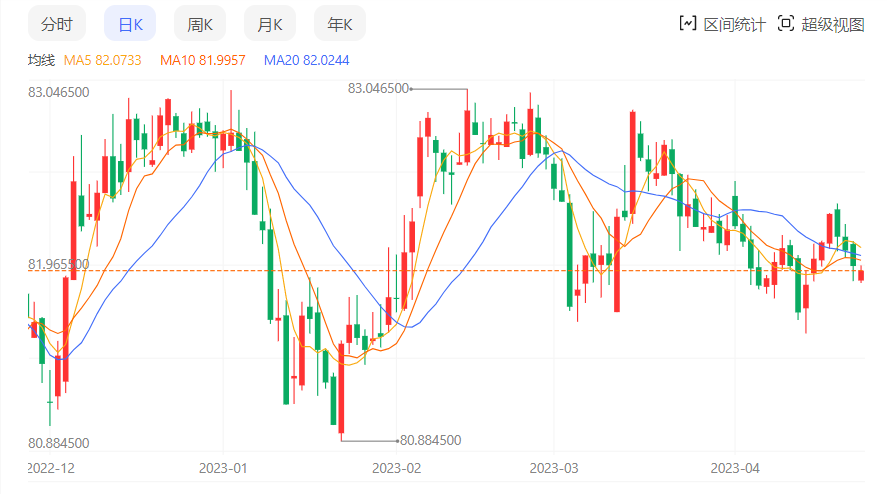Show the 年K yearly chart
The height and width of the screenshot is (494, 887).
tap(340, 24)
